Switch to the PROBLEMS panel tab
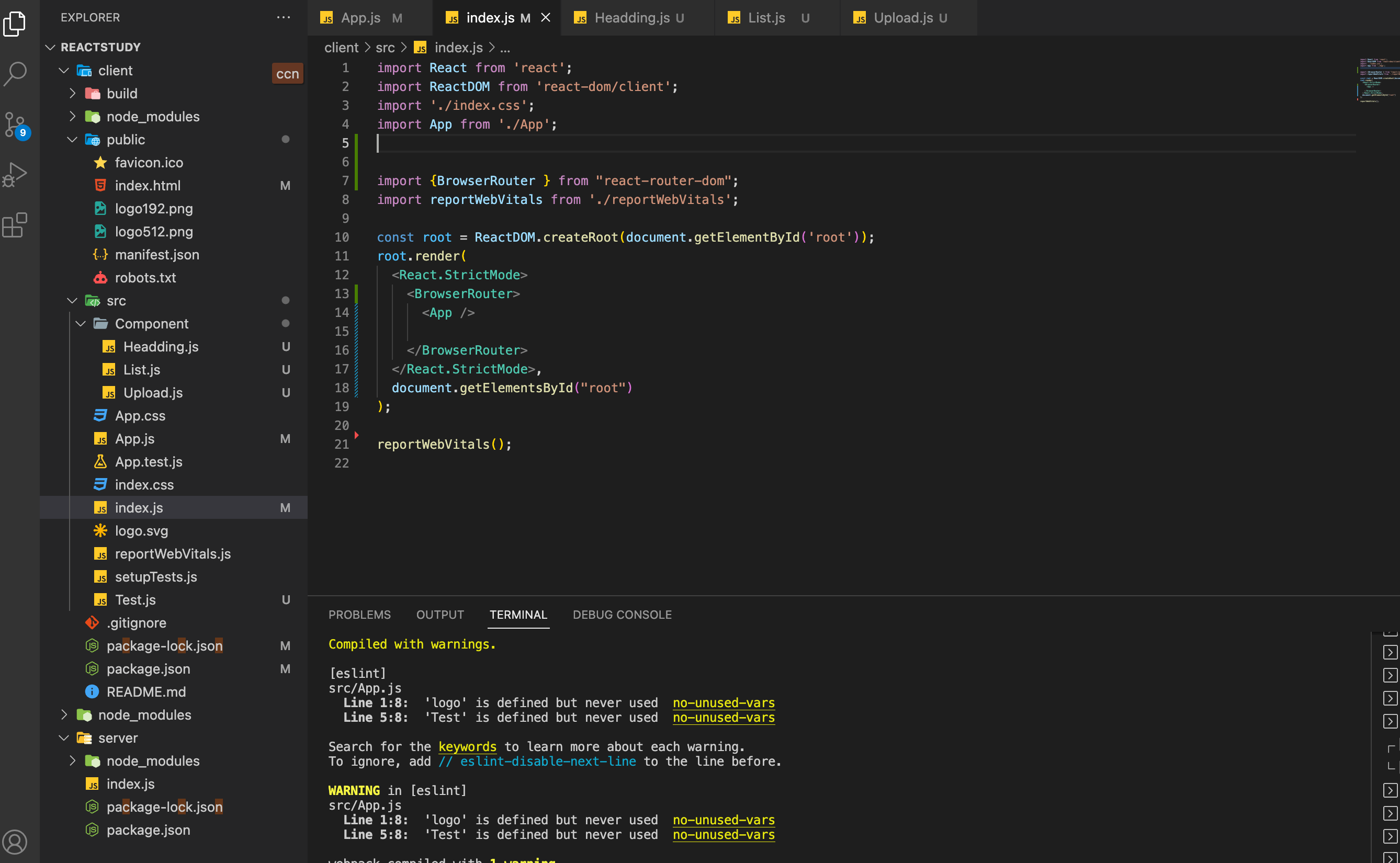 [359, 615]
